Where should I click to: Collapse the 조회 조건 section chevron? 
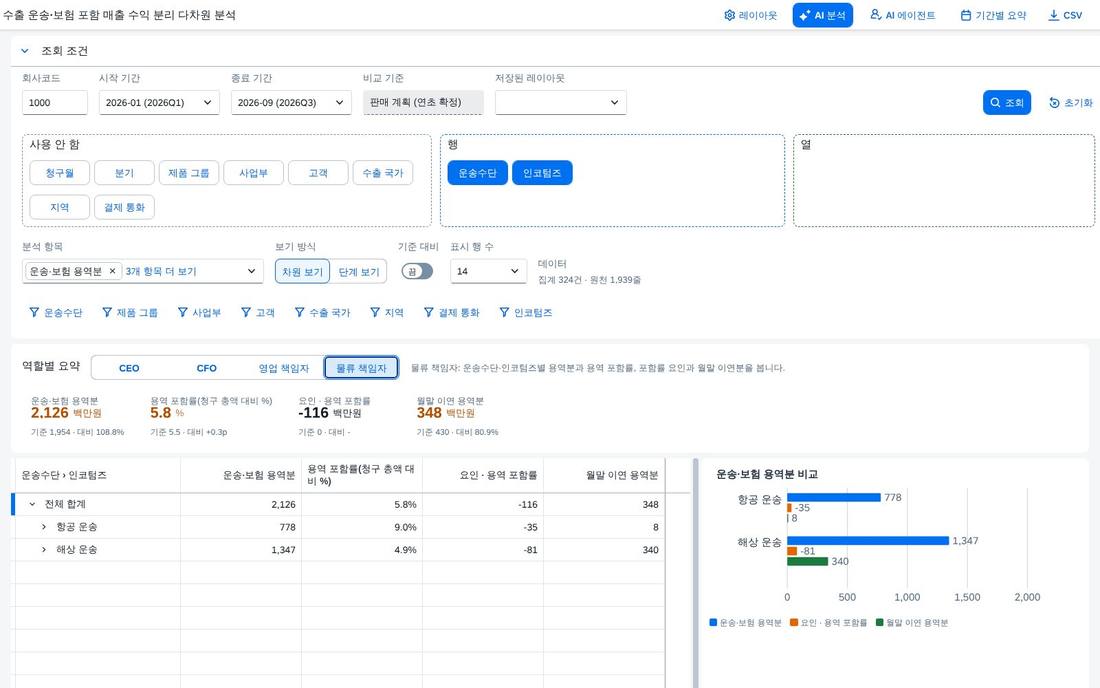click(x=25, y=50)
